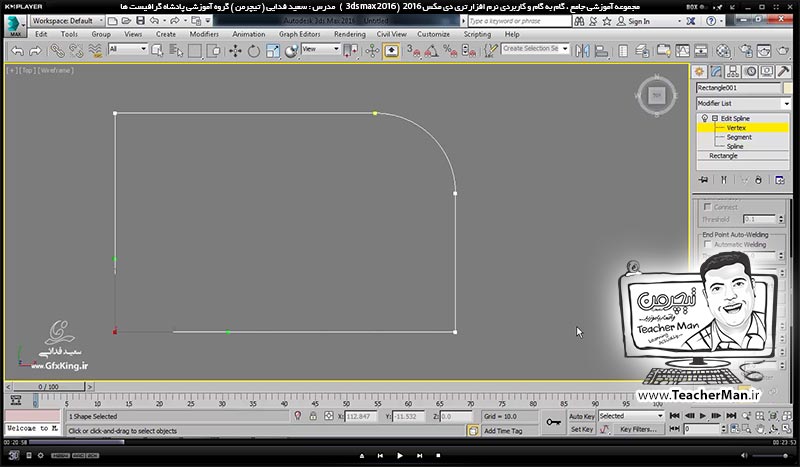
Task: Click the New Scene icon
Action: click(113, 21)
